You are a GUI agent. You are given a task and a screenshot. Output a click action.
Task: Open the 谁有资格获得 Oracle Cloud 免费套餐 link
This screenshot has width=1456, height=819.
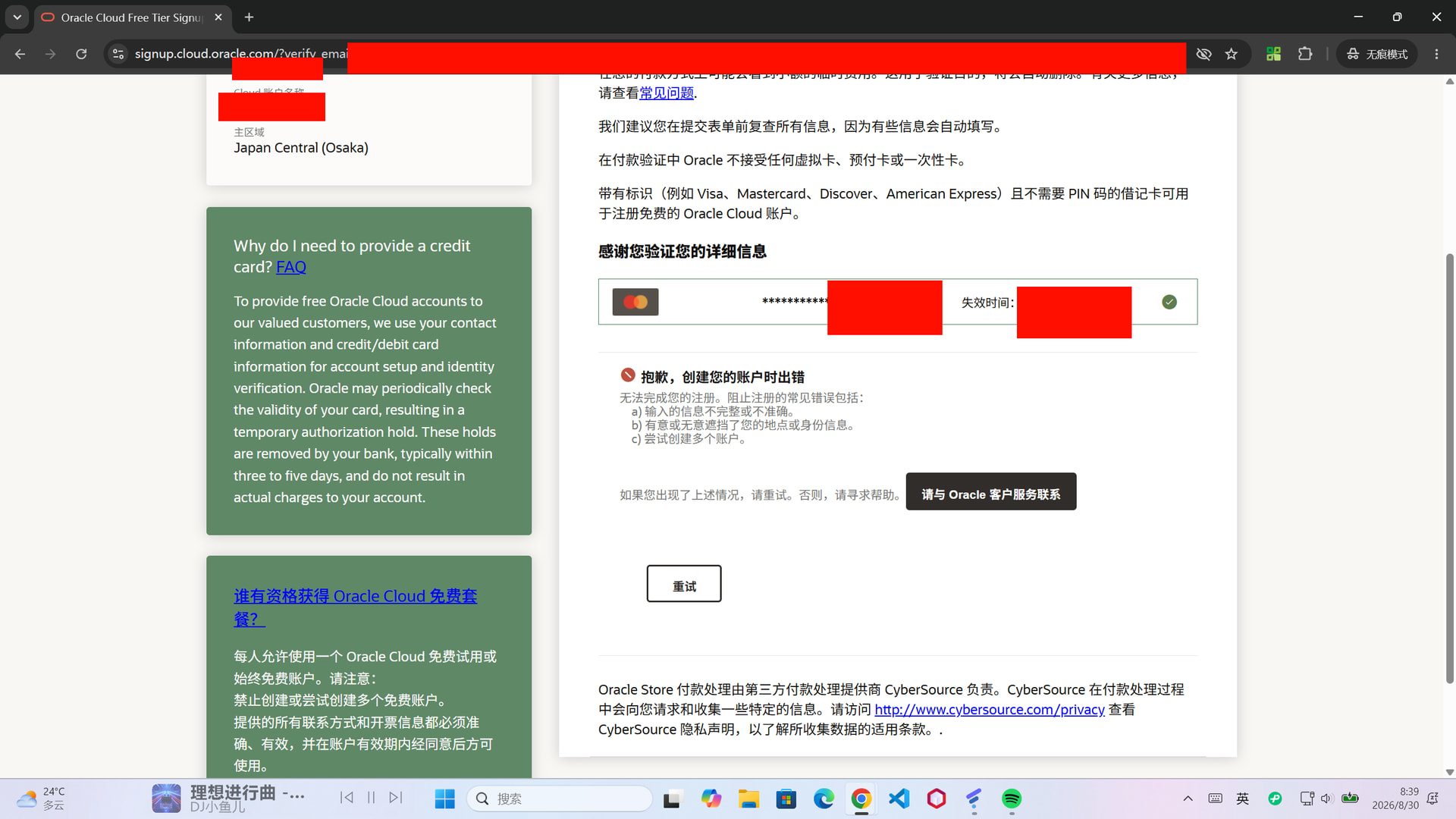click(355, 607)
